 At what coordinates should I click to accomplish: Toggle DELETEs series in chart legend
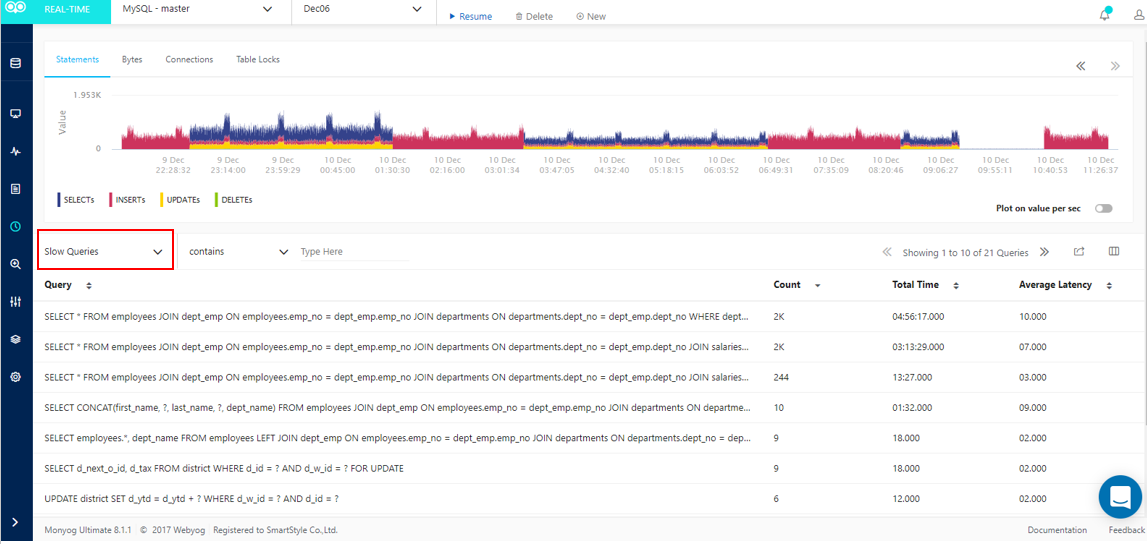click(x=233, y=199)
